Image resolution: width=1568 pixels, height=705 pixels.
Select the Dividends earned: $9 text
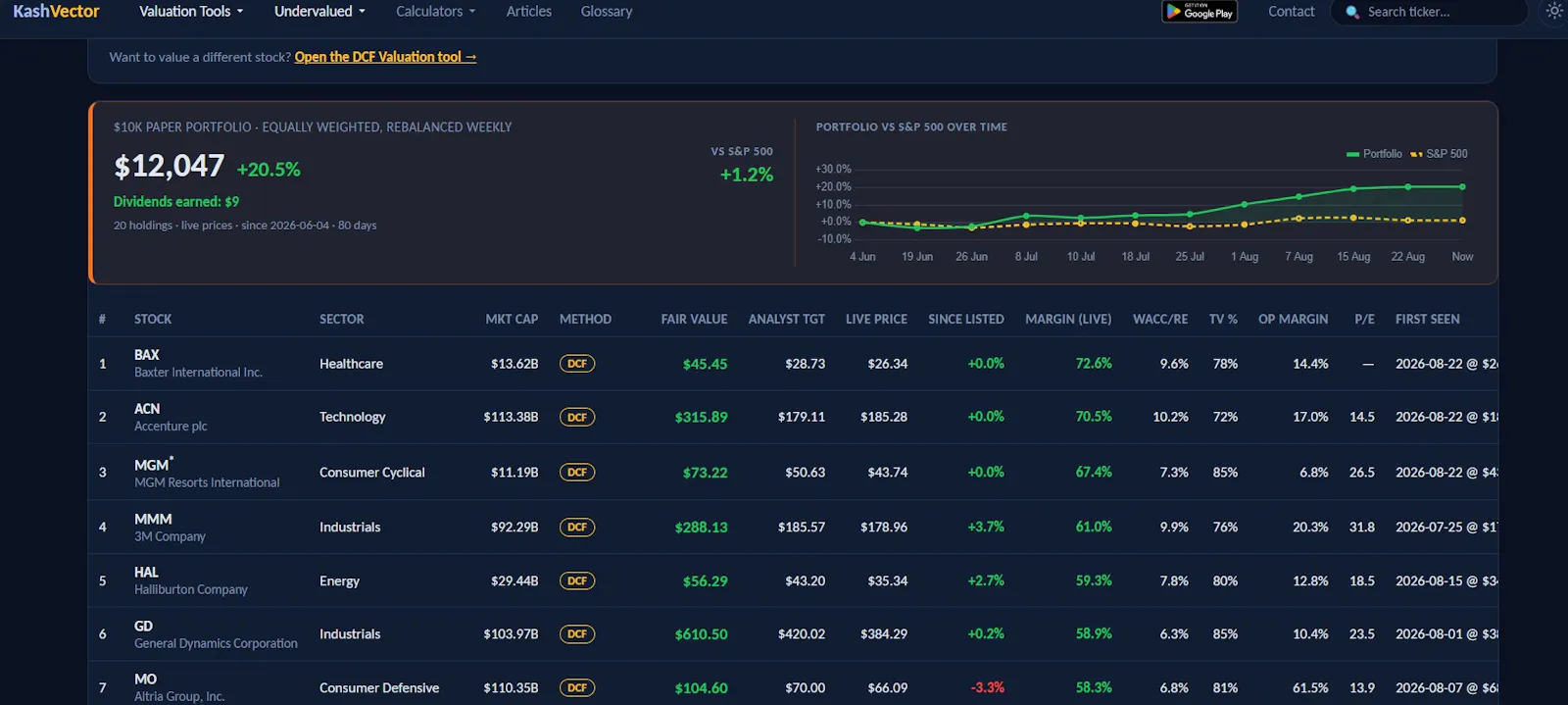pos(176,202)
